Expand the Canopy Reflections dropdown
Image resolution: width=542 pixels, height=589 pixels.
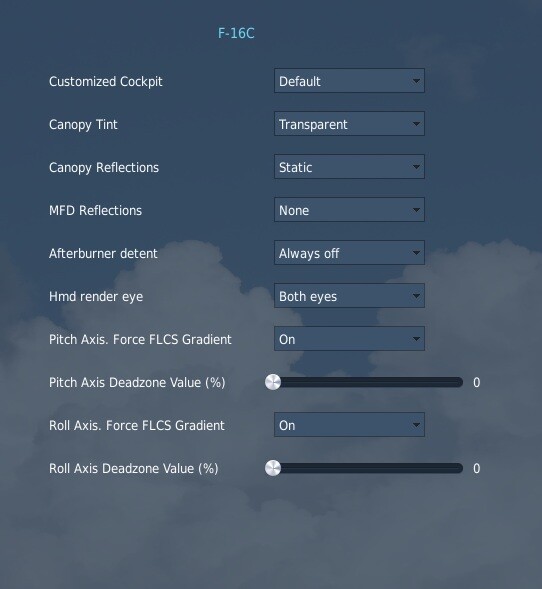click(349, 167)
